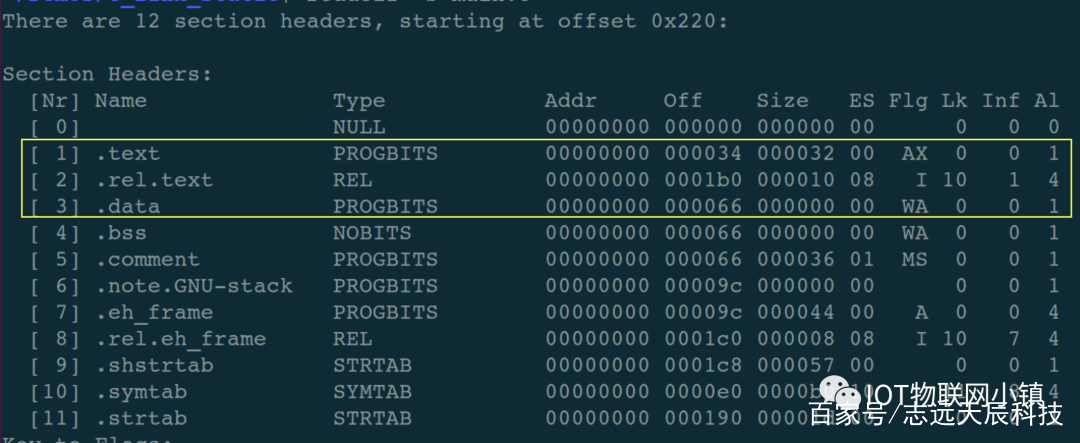
Task: Click the .data section name
Action: coord(127,207)
